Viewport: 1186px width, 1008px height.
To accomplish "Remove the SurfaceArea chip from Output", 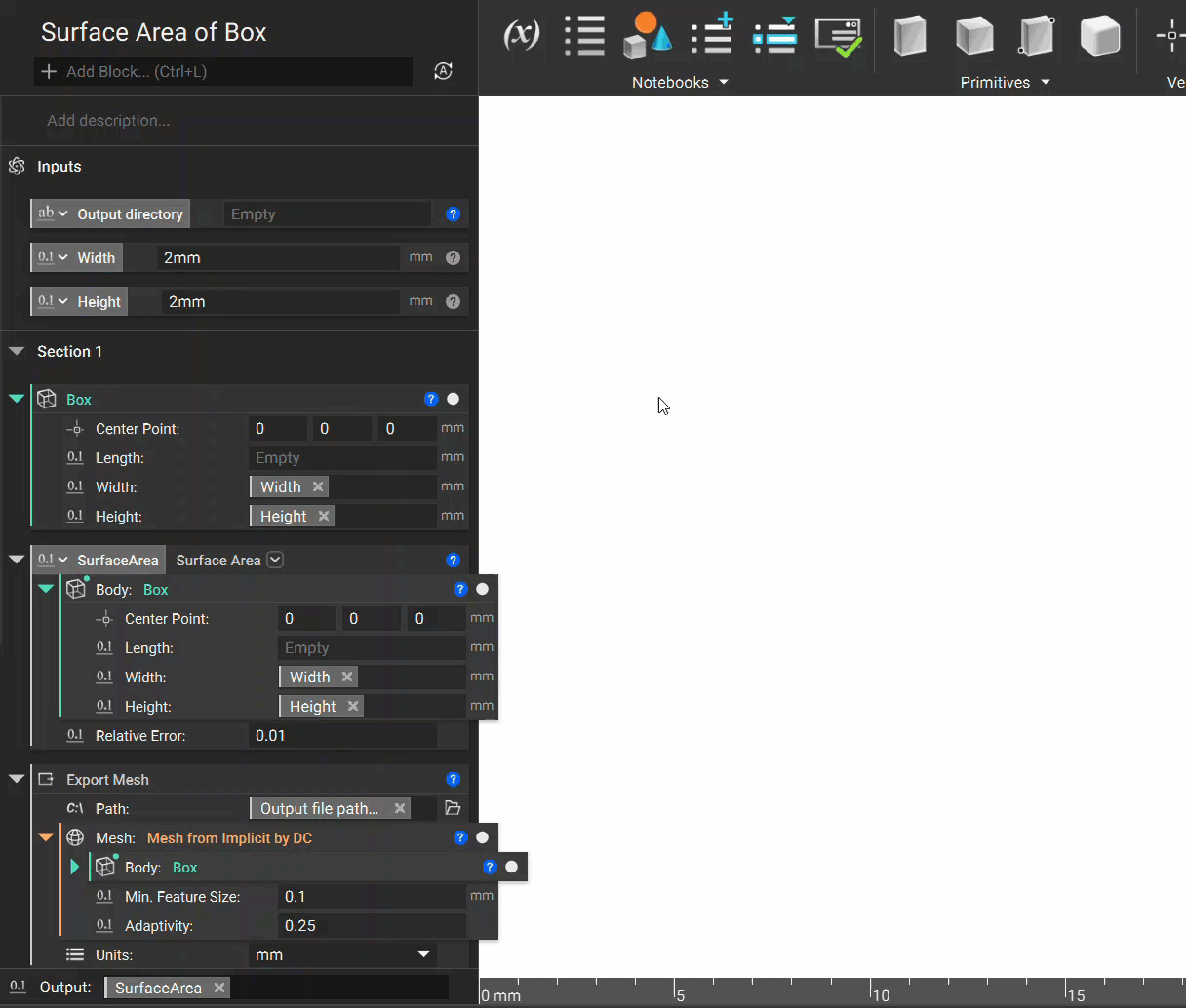I will point(219,988).
